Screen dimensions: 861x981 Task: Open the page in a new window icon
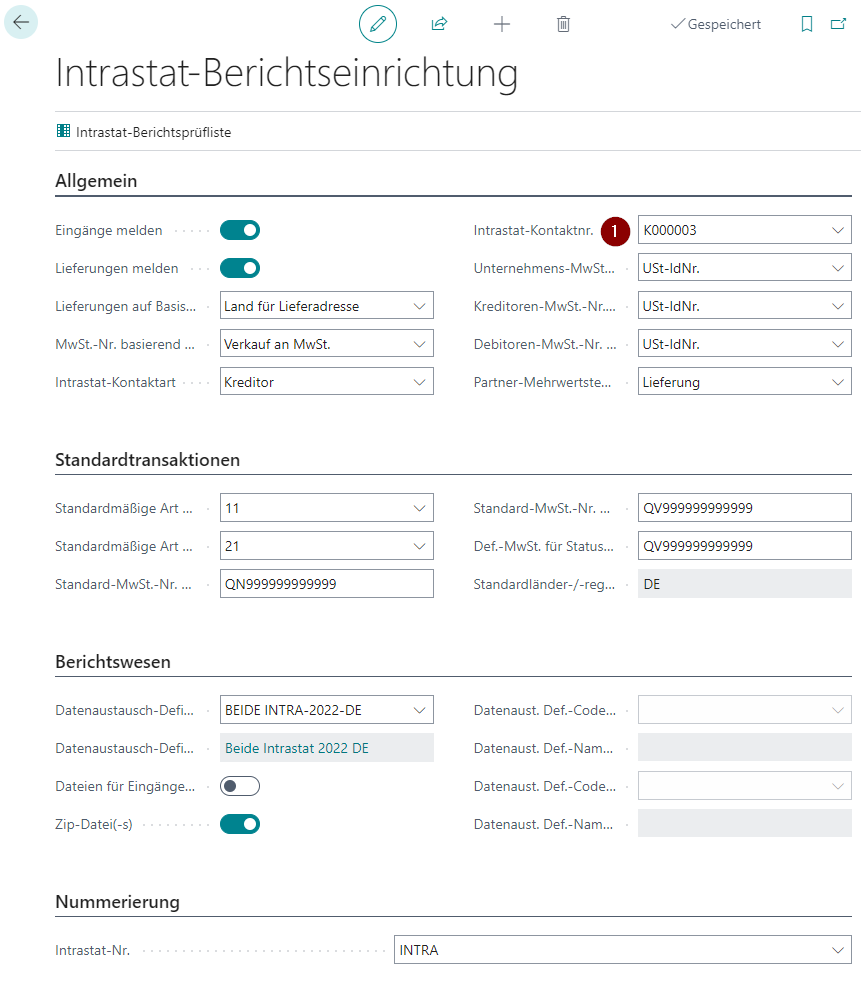839,22
